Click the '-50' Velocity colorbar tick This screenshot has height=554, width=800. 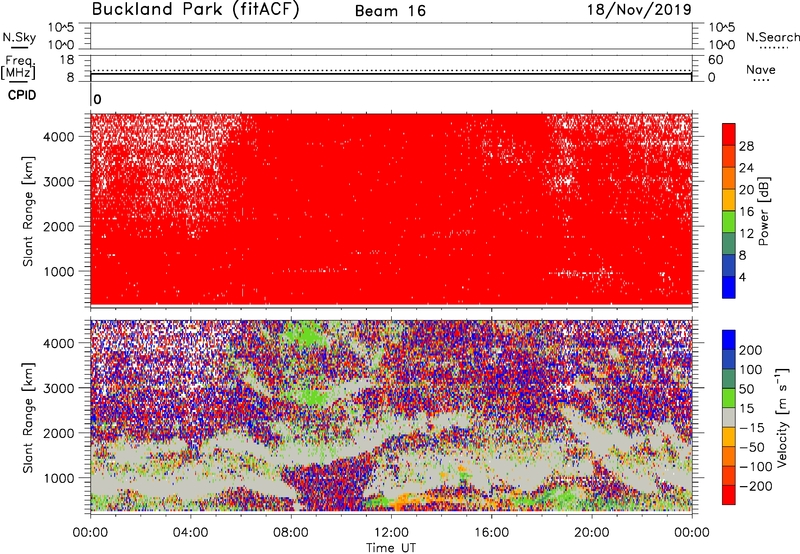point(752,447)
